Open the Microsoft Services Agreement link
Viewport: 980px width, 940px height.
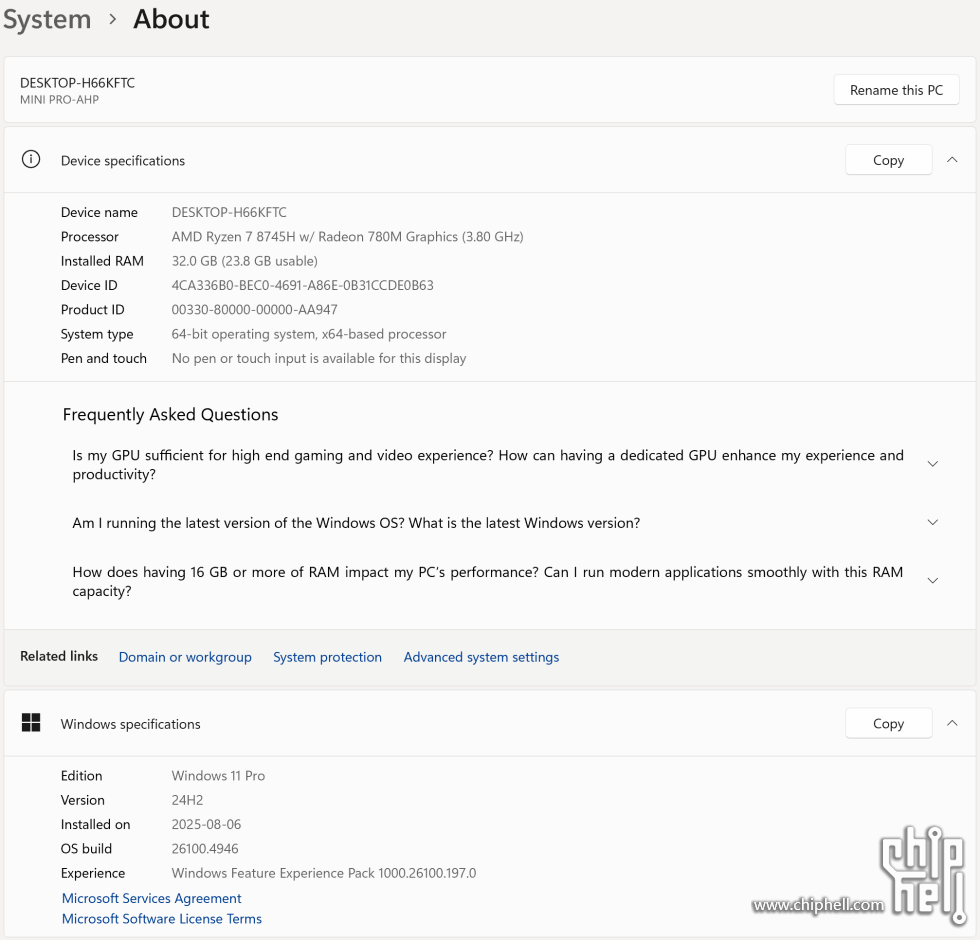tap(151, 898)
